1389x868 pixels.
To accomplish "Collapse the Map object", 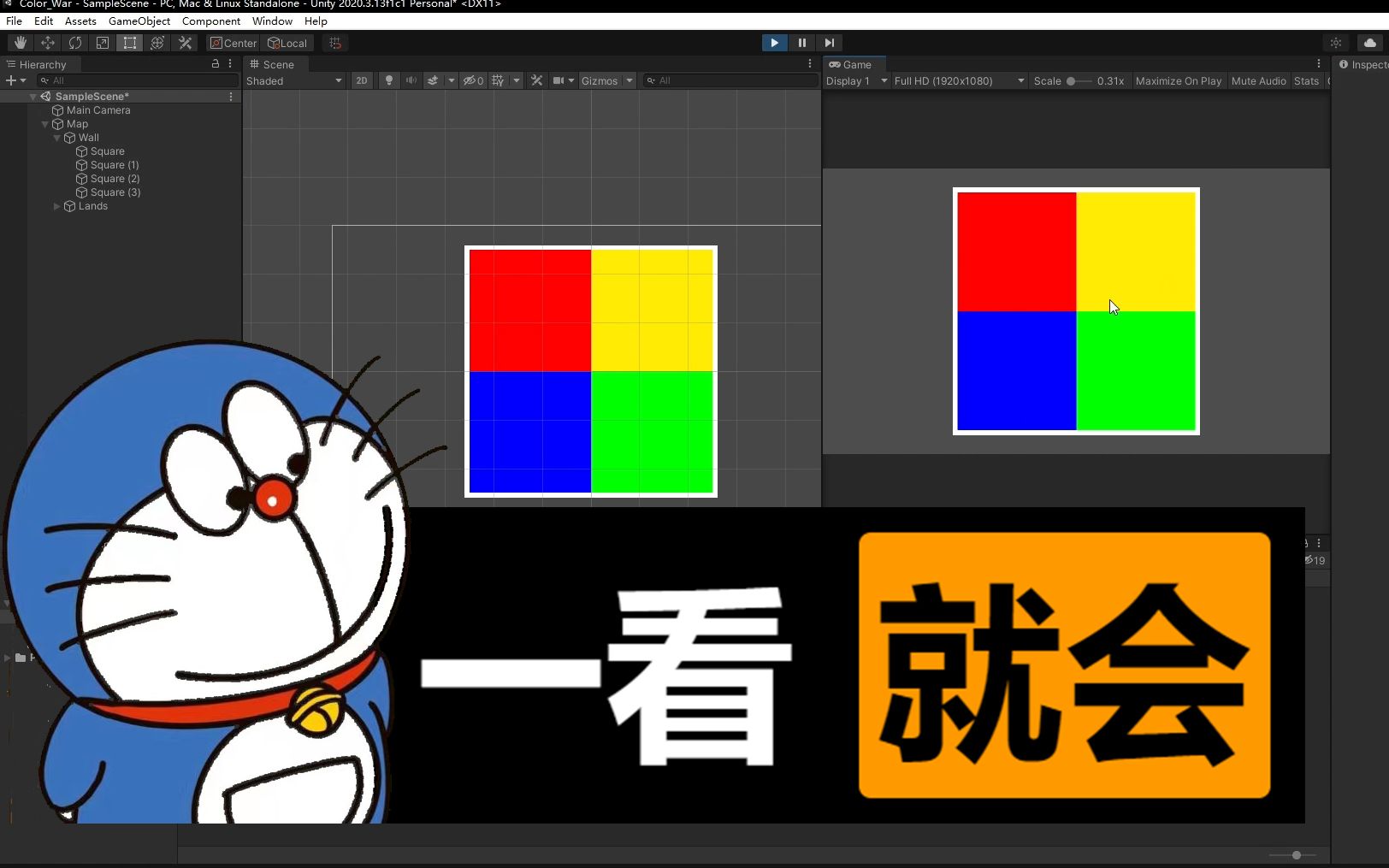I will coord(44,124).
